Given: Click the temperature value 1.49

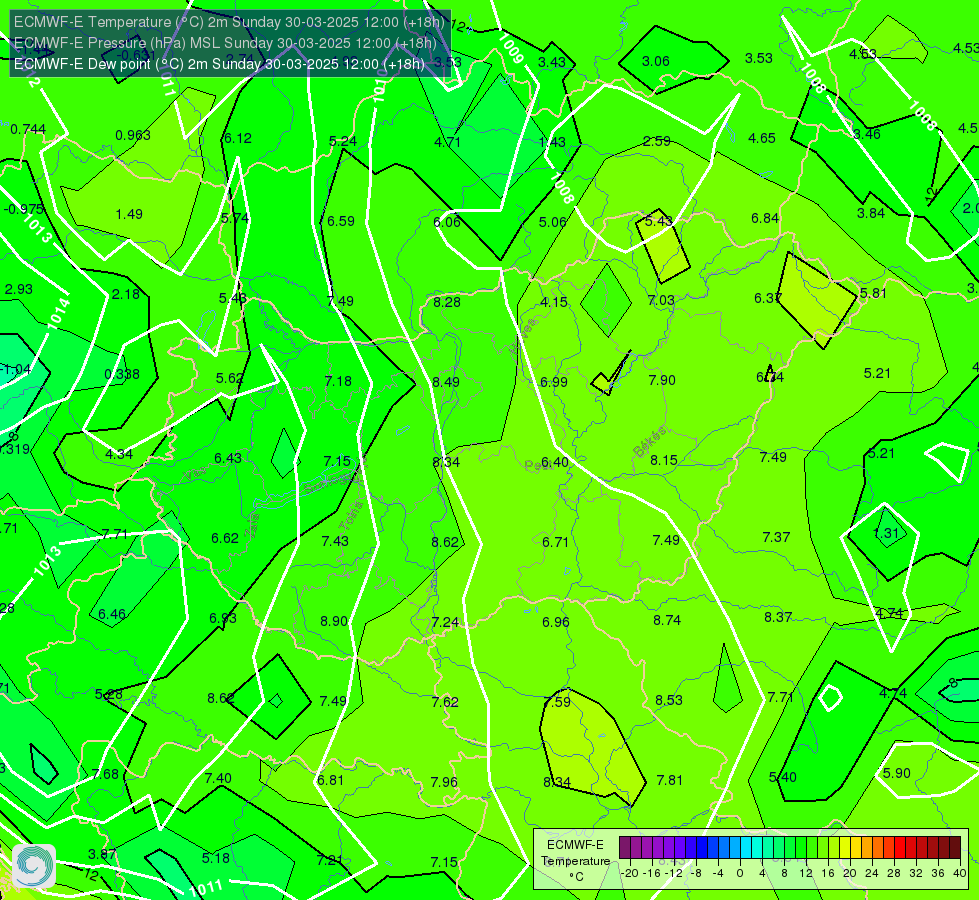Looking at the screenshot, I should tap(129, 214).
